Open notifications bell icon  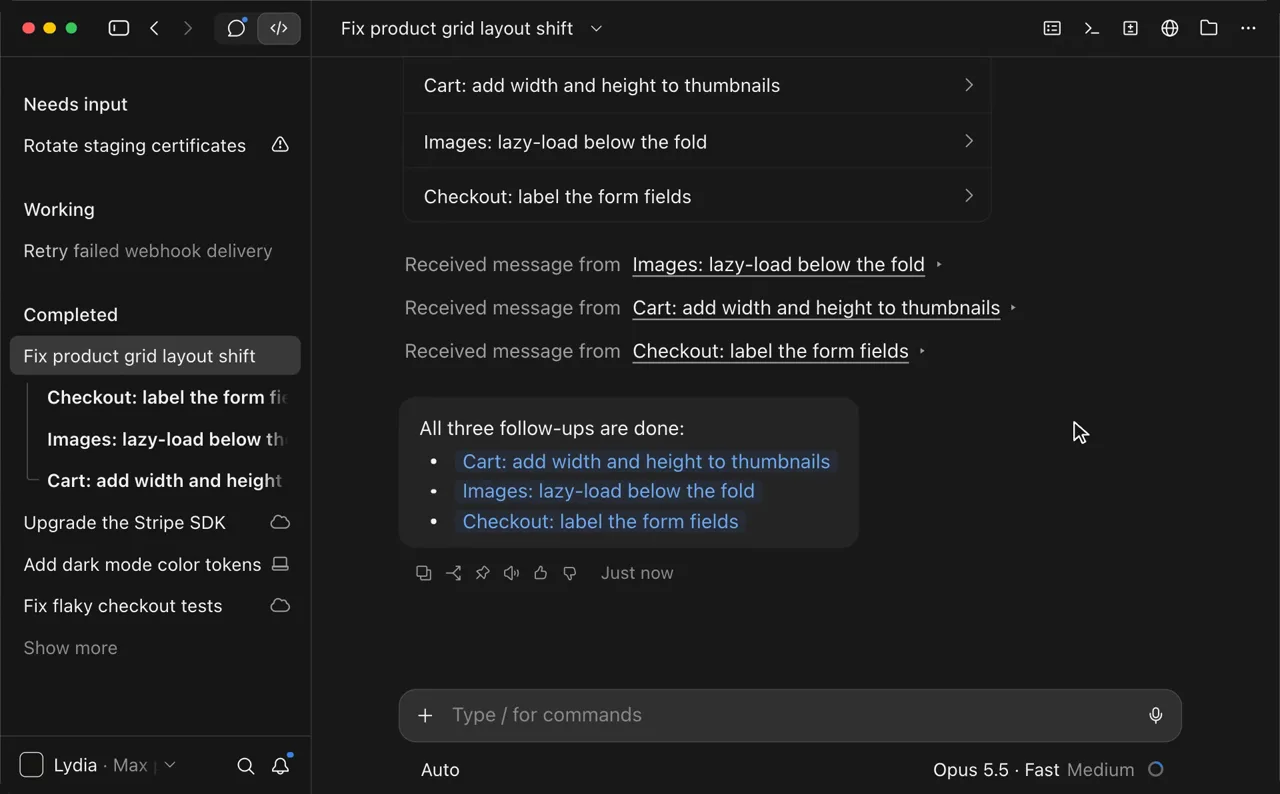[x=281, y=766]
